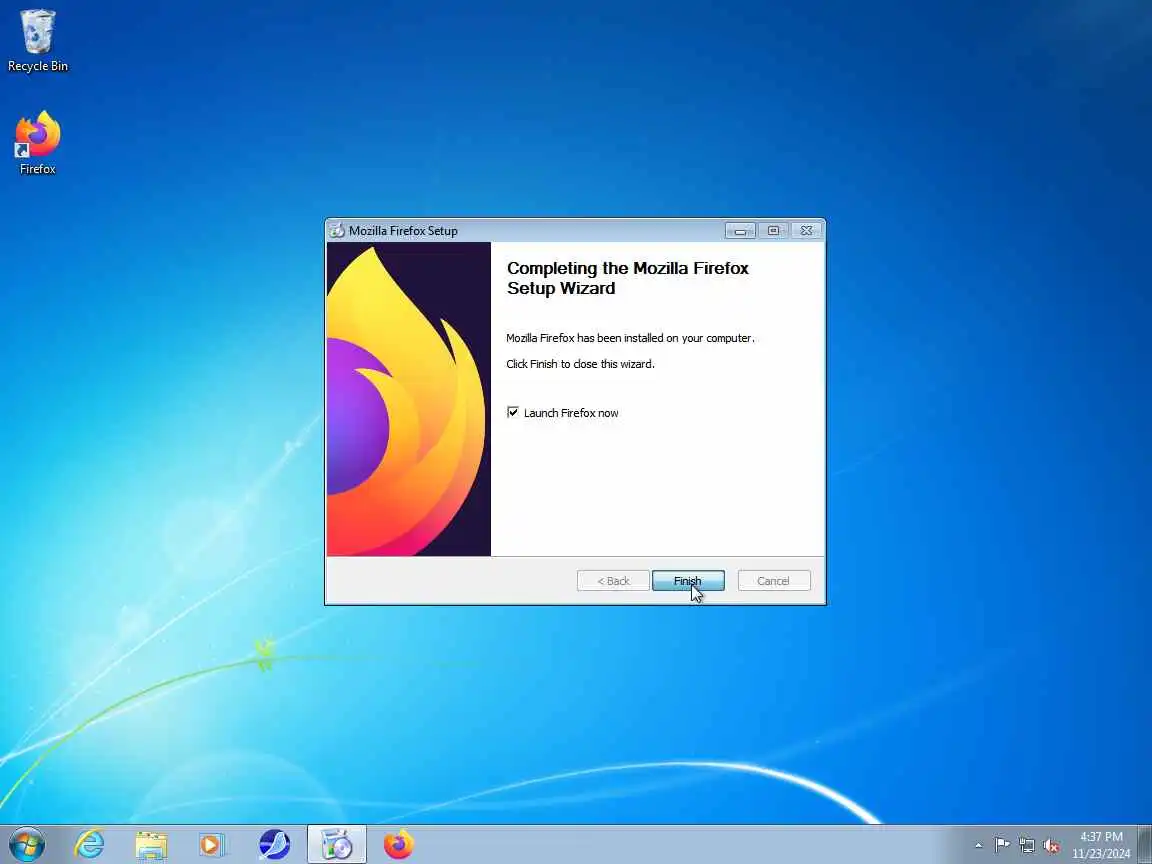
Task: Select the Firefox desktop shortcut
Action: [37, 143]
